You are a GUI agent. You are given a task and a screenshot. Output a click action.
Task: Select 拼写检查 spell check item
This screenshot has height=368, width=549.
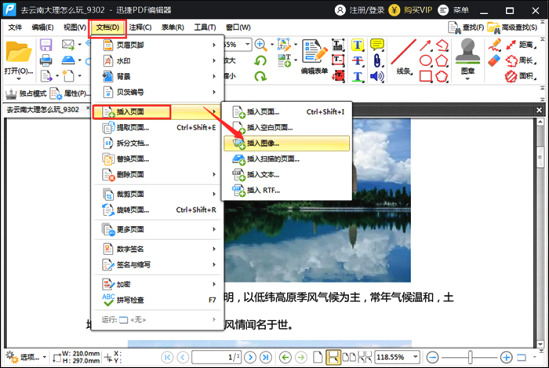click(158, 300)
